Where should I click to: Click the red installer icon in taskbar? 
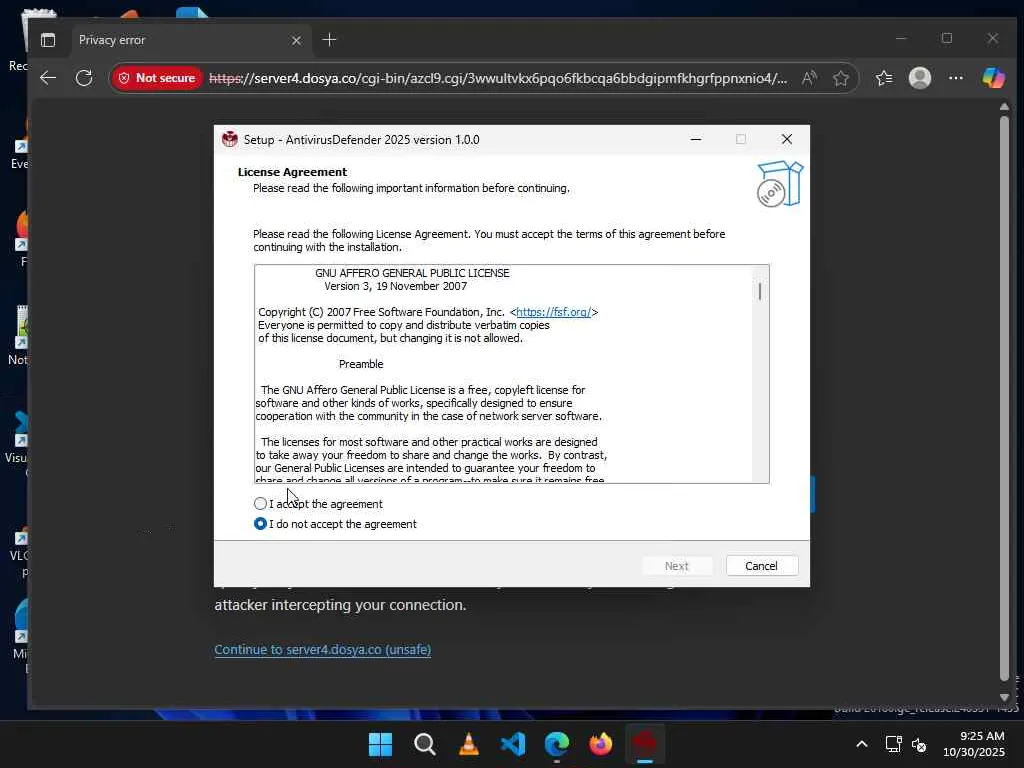click(645, 744)
